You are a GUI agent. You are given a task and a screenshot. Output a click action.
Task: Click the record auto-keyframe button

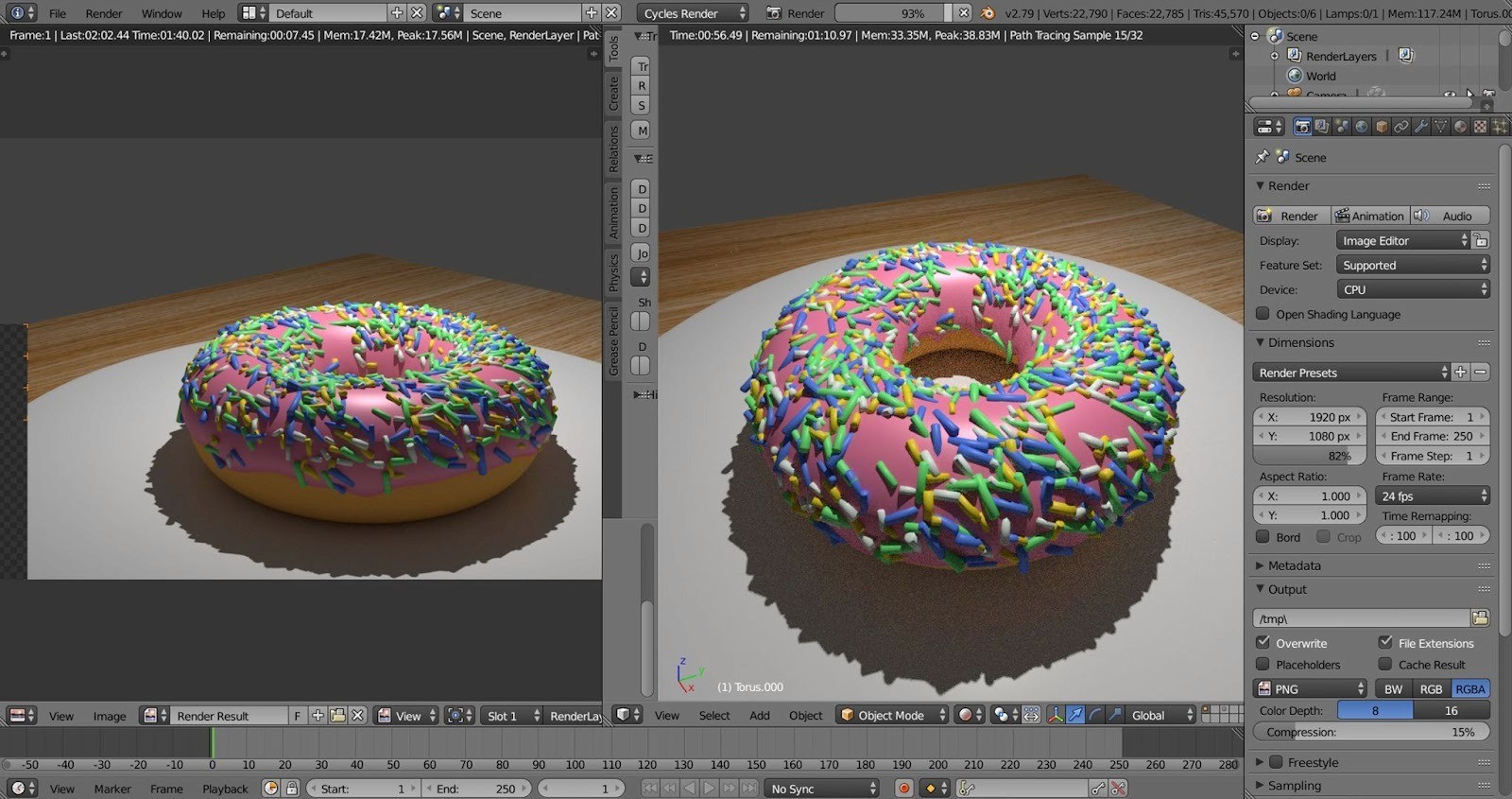pos(904,788)
